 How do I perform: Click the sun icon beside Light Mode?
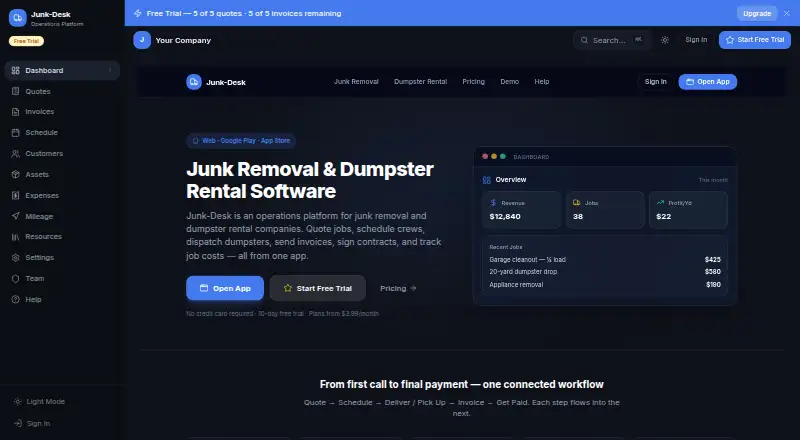pyautogui.click(x=18, y=402)
